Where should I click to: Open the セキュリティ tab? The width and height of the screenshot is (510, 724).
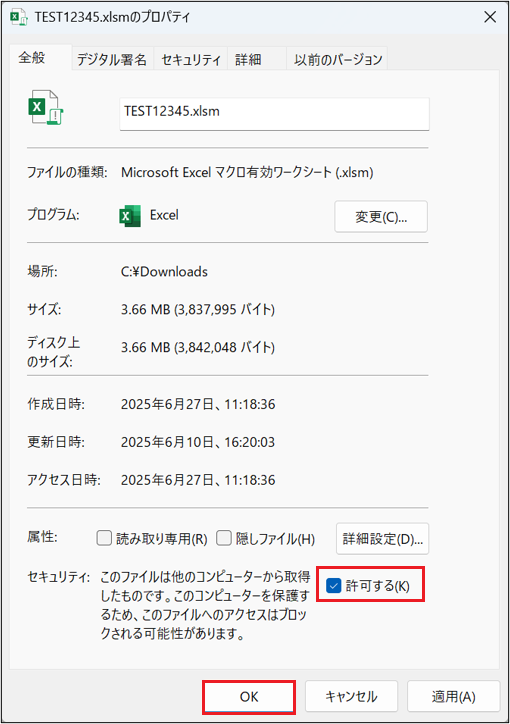pos(191,59)
